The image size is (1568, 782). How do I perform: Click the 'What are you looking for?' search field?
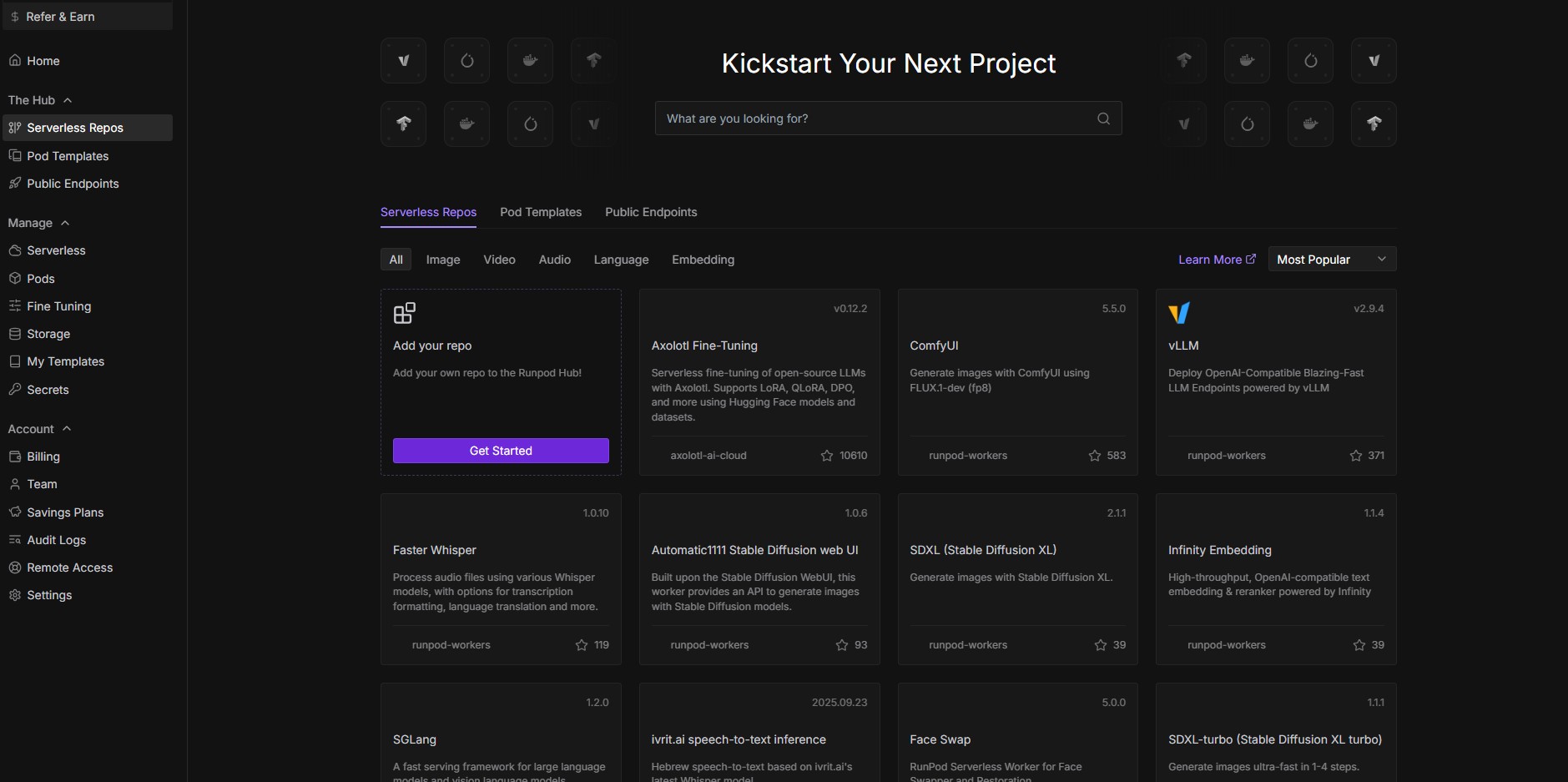(x=876, y=119)
